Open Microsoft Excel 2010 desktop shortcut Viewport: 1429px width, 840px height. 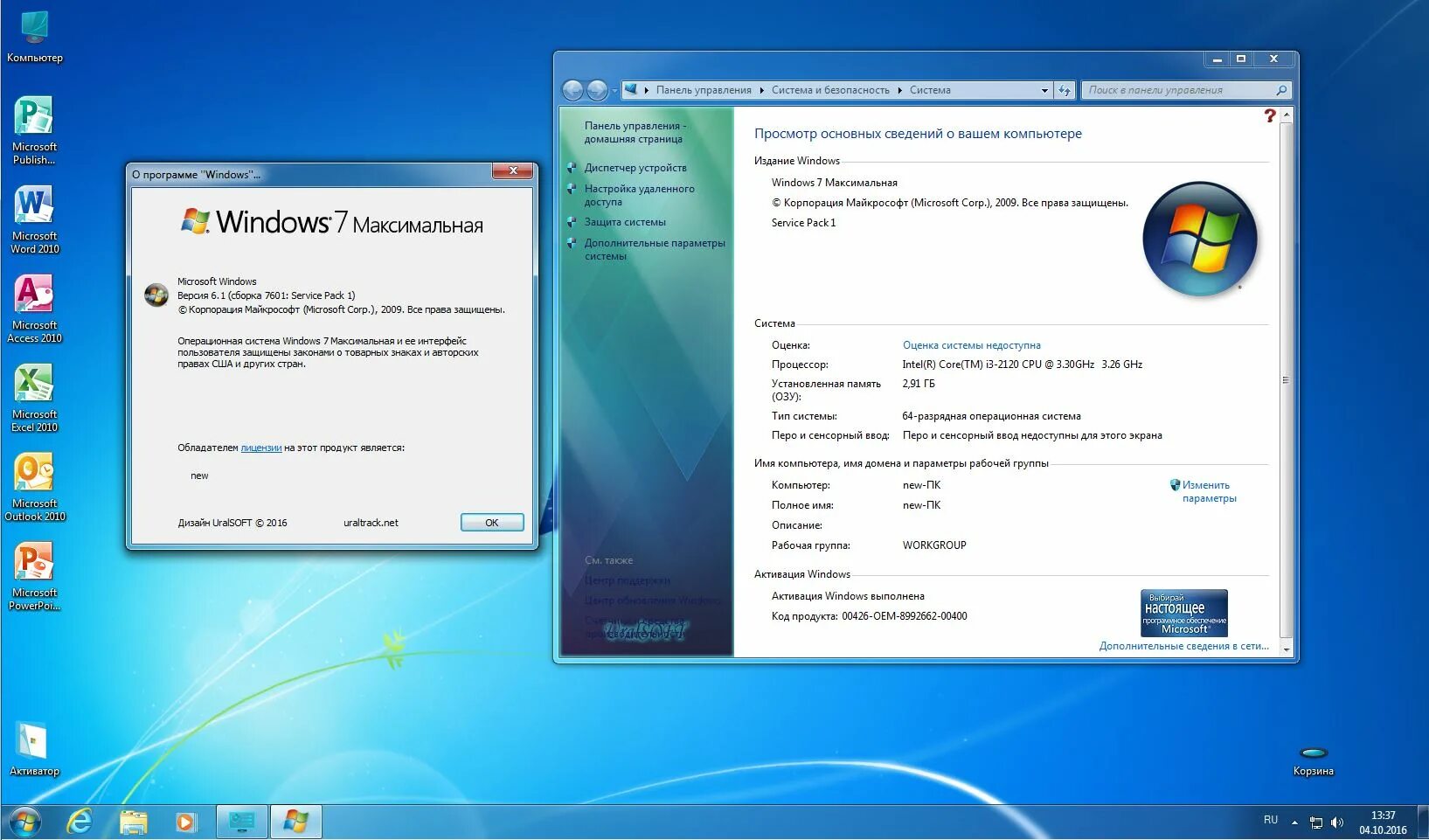[x=34, y=398]
